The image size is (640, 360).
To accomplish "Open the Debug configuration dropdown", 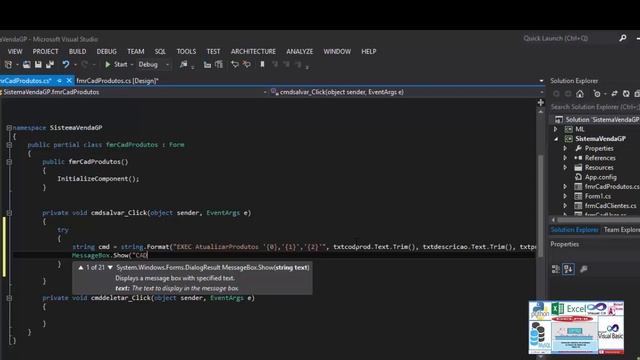I will pyautogui.click(x=167, y=64).
